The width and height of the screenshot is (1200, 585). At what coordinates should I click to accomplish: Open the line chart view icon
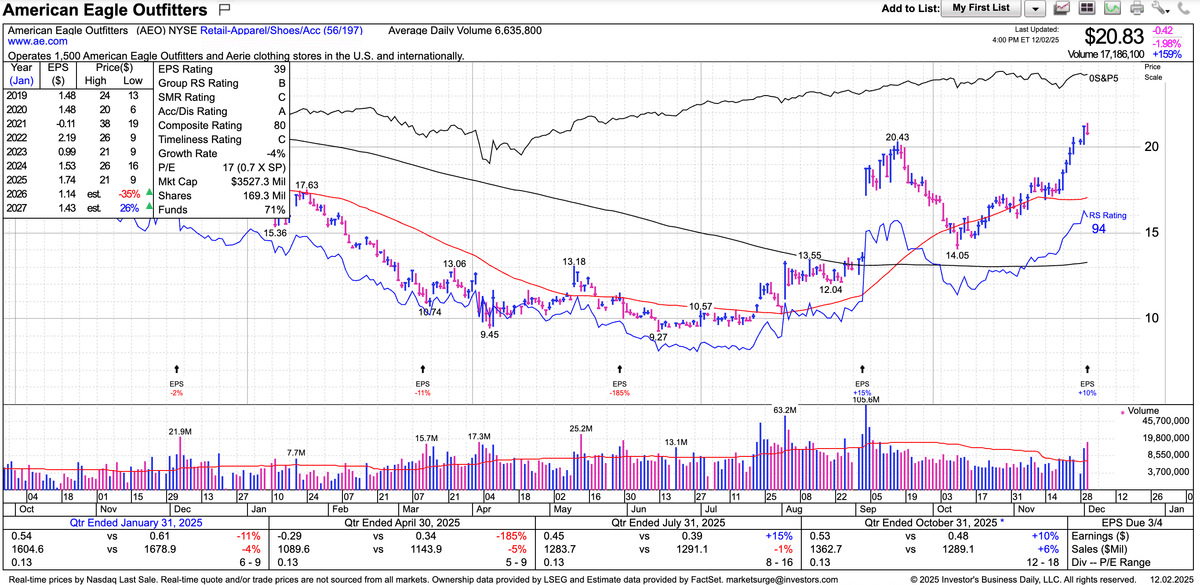point(1063,9)
